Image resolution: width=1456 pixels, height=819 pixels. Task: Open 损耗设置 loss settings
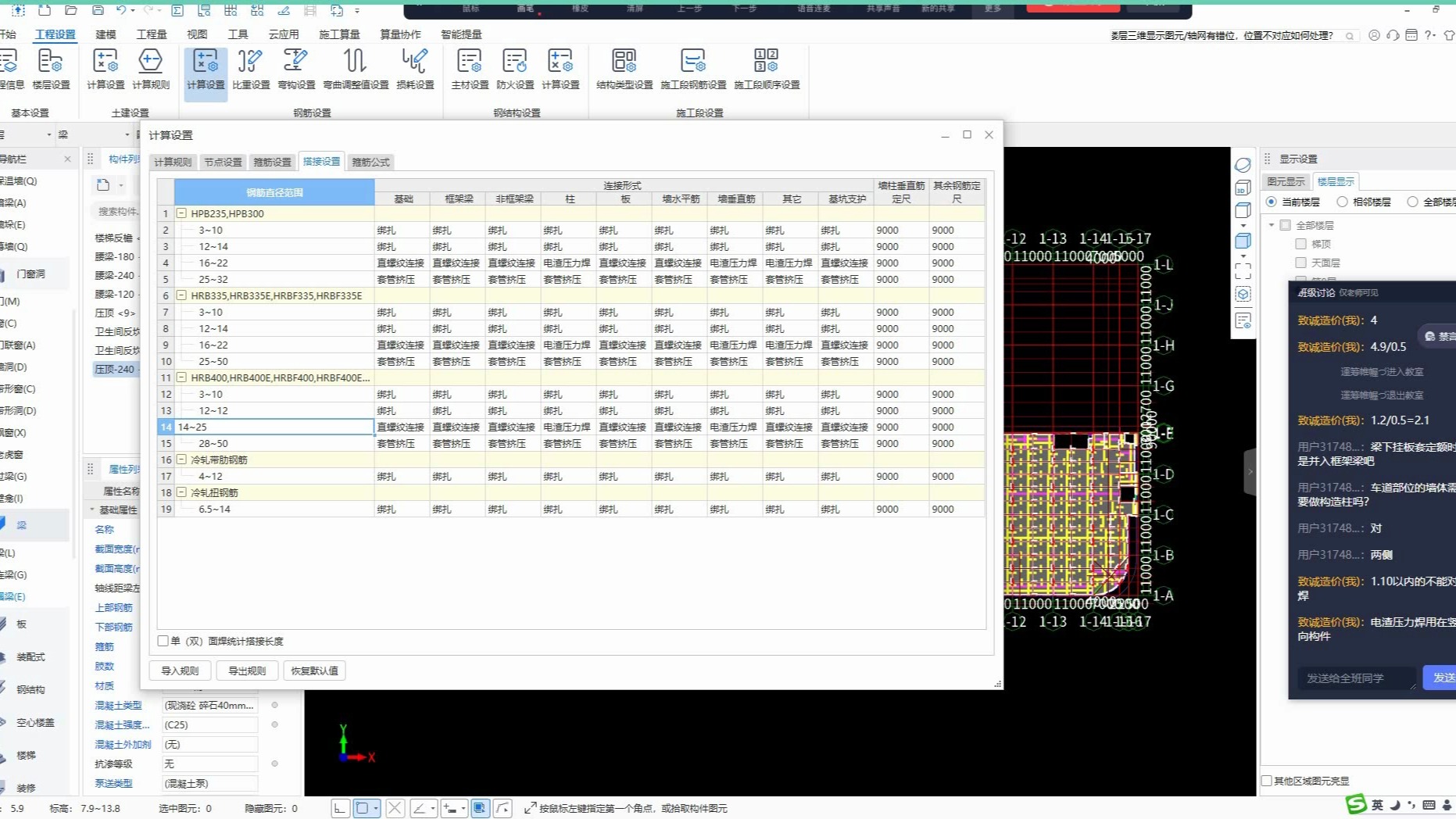click(415, 69)
